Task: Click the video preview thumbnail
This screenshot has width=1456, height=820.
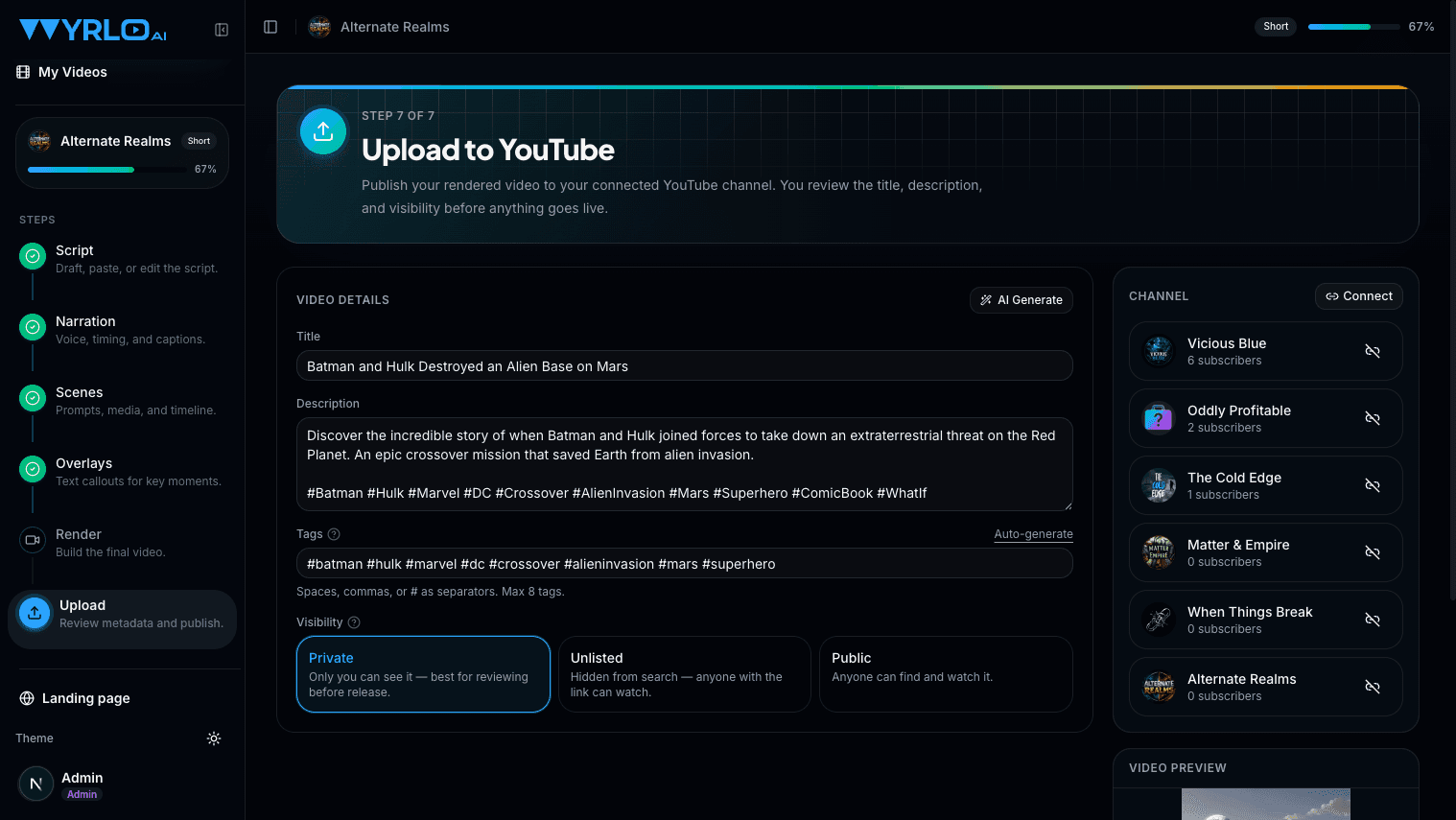Action: [1266, 805]
